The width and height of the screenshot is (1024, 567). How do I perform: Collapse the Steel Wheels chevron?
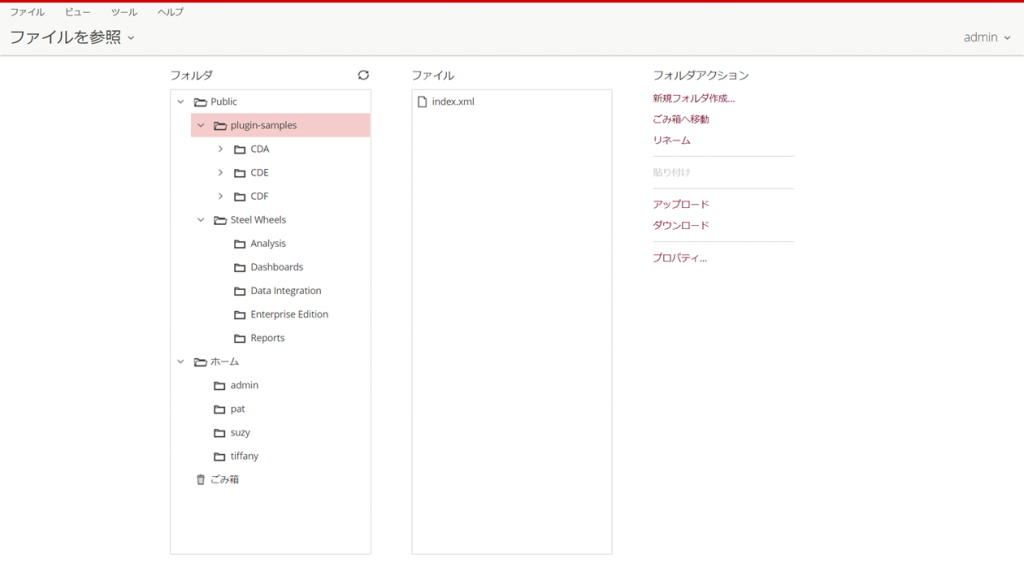[200, 220]
